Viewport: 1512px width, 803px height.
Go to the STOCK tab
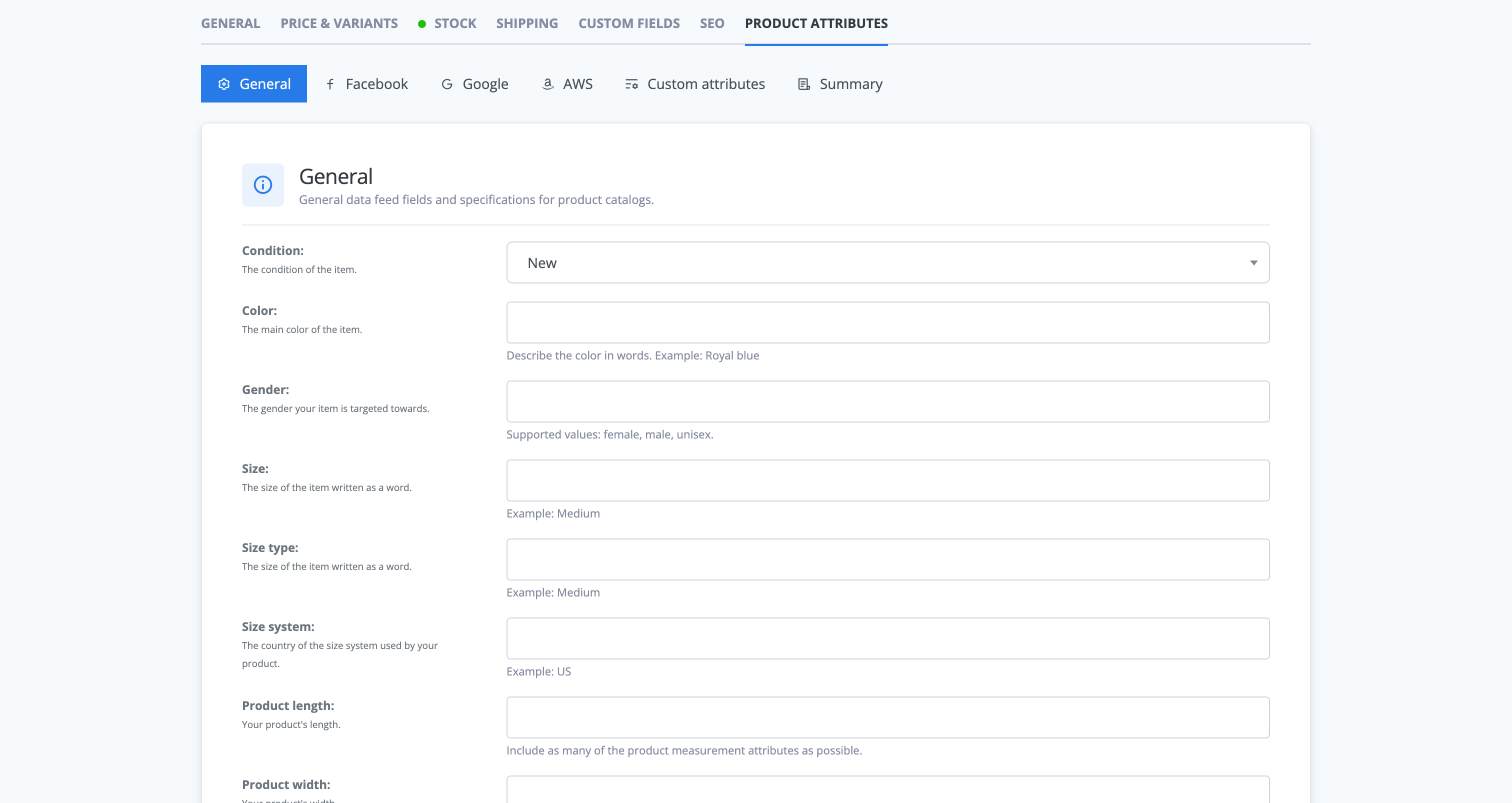click(455, 23)
